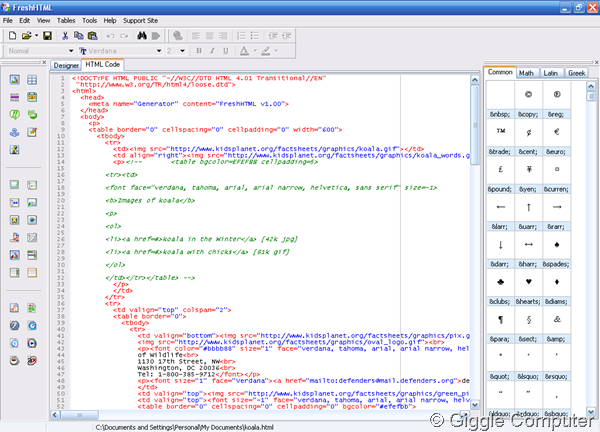Switch to the Math symbols tab
Image resolution: width=600 pixels, height=432 pixels.
(x=526, y=73)
